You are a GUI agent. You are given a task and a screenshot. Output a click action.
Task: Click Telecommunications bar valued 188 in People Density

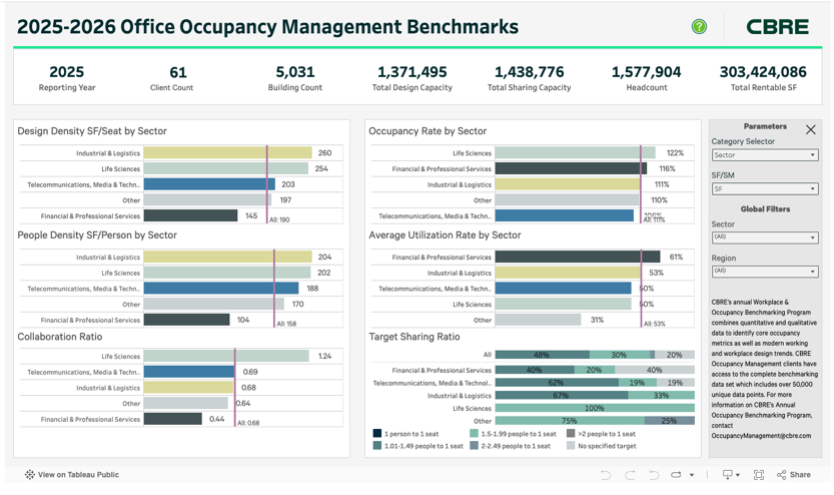pyautogui.click(x=221, y=289)
